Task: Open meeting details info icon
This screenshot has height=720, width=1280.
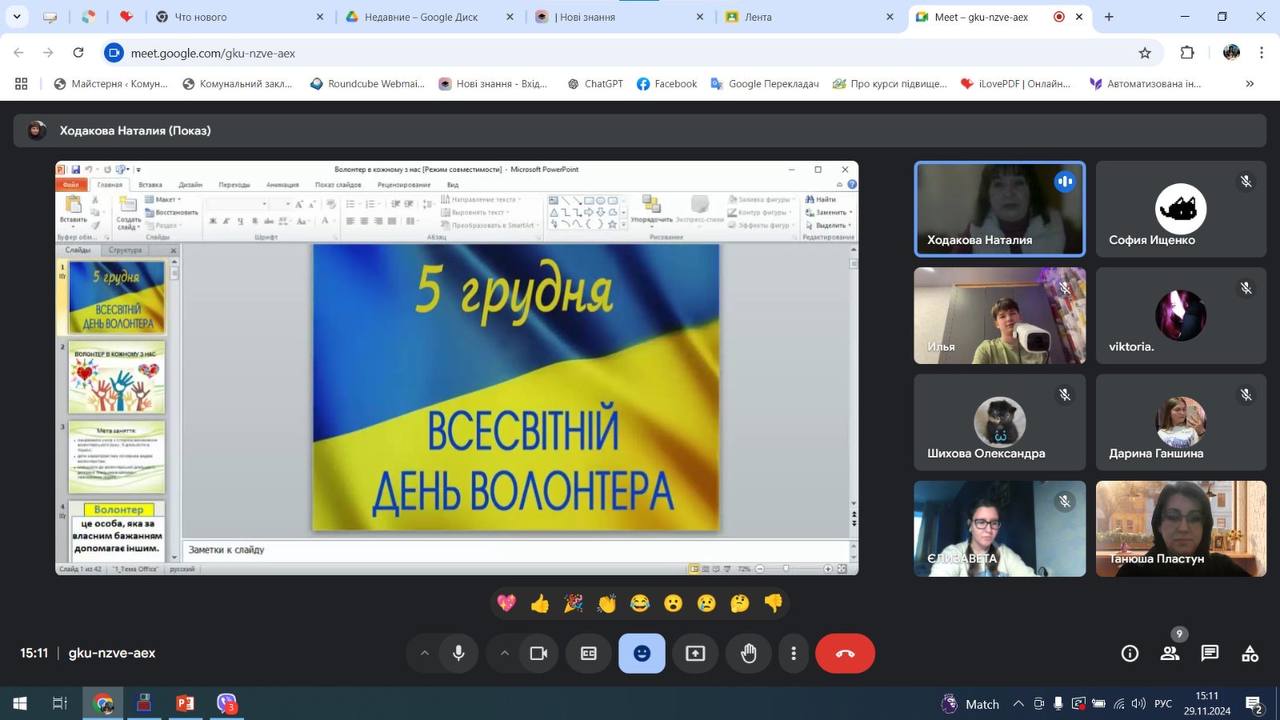Action: [1130, 653]
